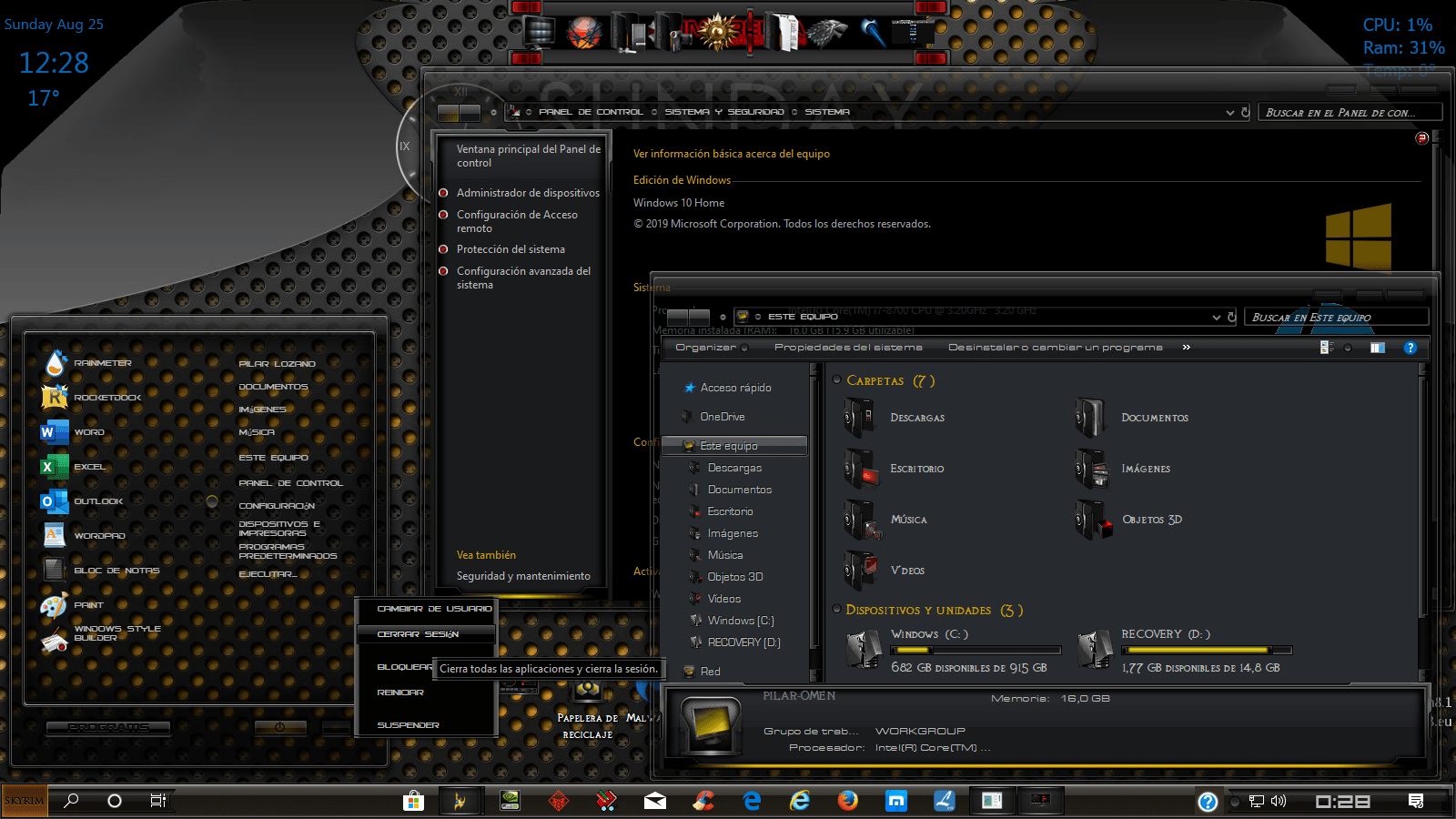Viewport: 1456px width, 819px height.
Task: Open Microsoft Edge from taskbar
Action: click(x=752, y=801)
